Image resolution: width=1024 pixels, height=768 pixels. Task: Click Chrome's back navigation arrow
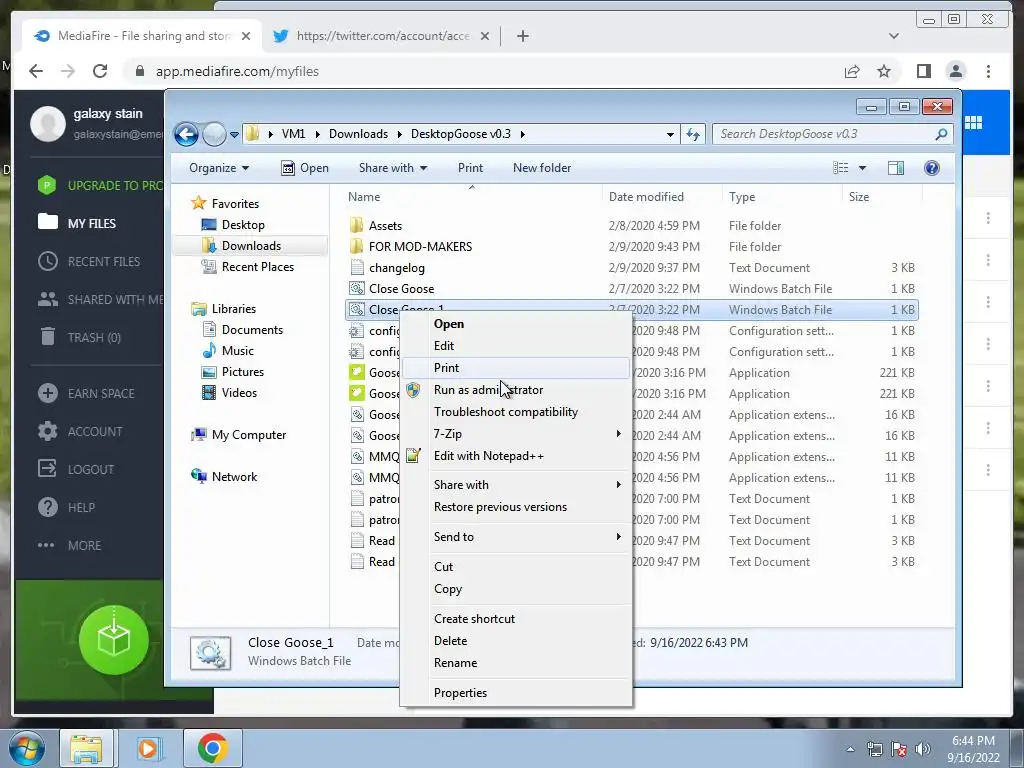click(36, 71)
